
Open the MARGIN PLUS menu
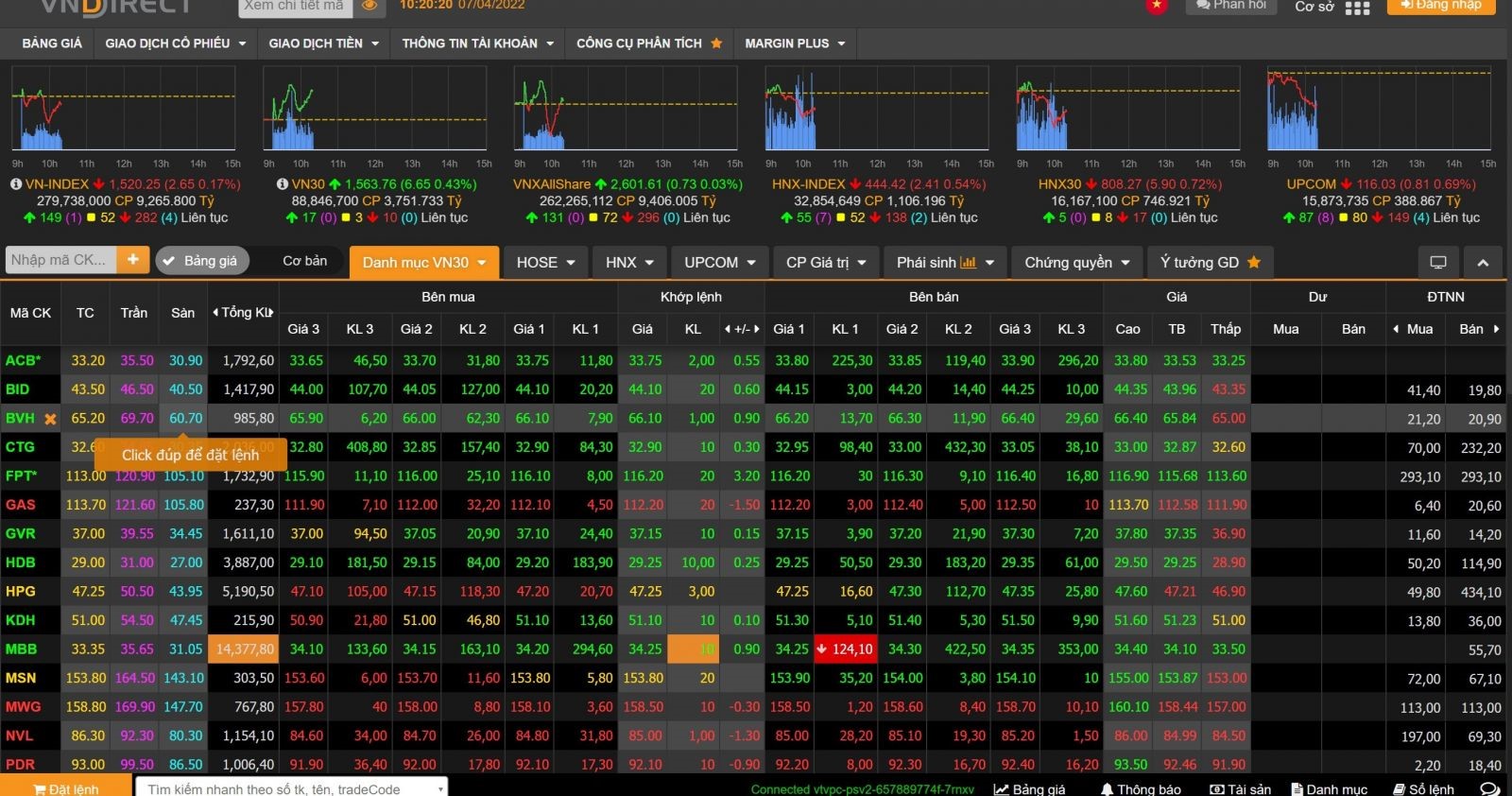(794, 43)
